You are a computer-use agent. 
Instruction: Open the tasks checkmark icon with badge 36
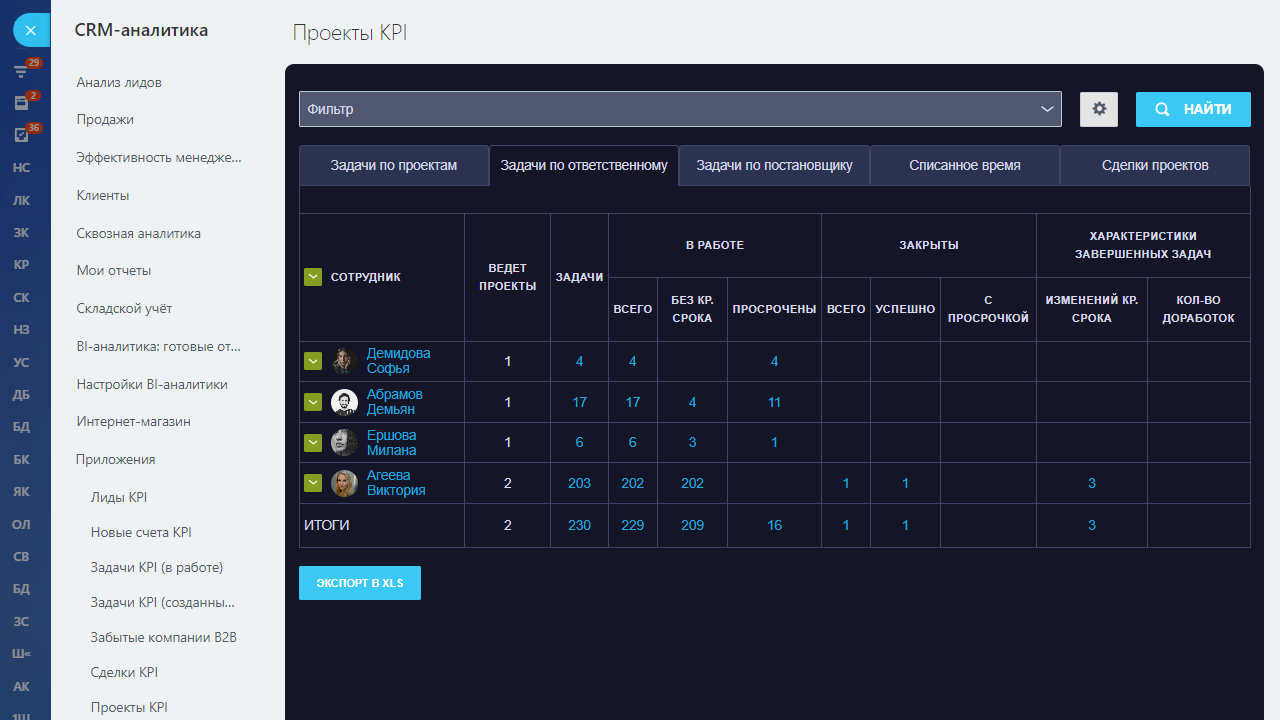coord(22,134)
